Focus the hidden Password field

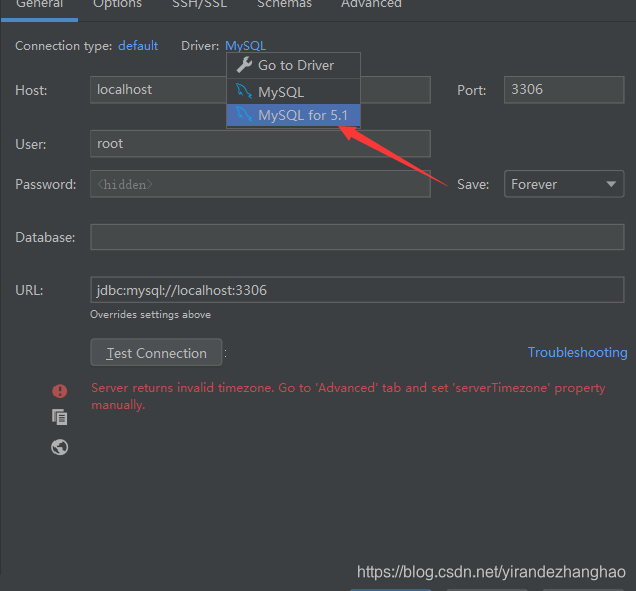coord(260,184)
